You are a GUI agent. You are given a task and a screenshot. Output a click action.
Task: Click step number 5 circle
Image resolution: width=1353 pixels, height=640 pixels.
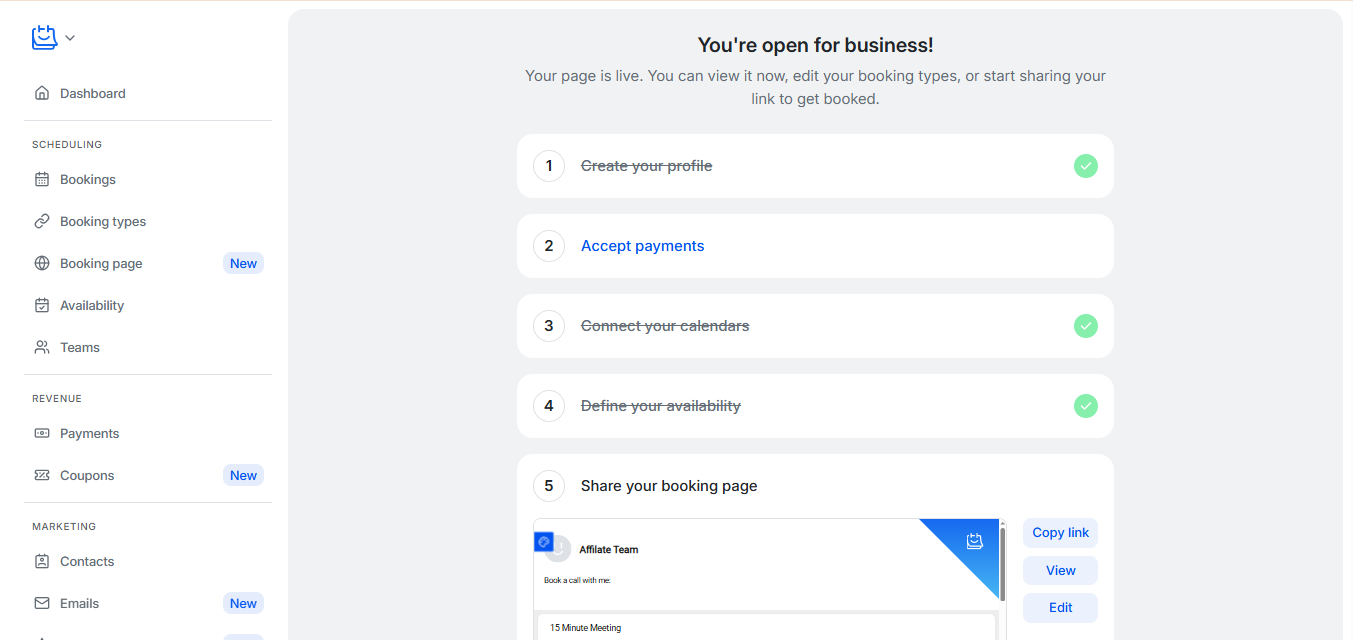[x=549, y=486]
